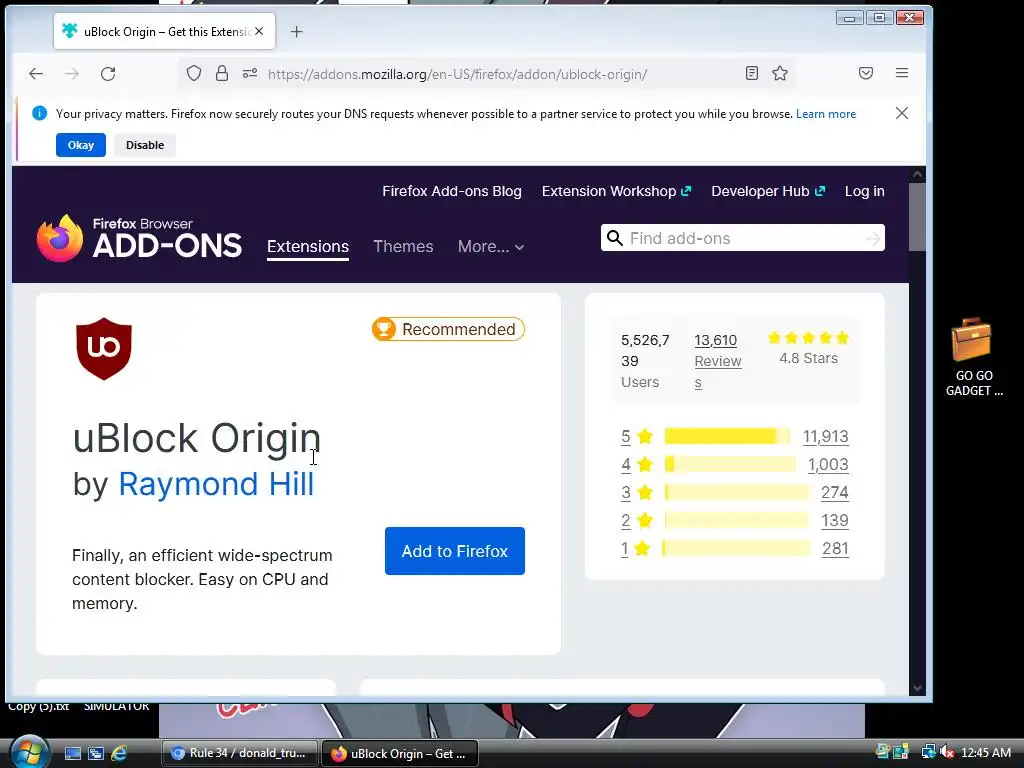Viewport: 1024px width, 768px height.
Task: Dismiss the DNS privacy notification bar
Action: (902, 113)
